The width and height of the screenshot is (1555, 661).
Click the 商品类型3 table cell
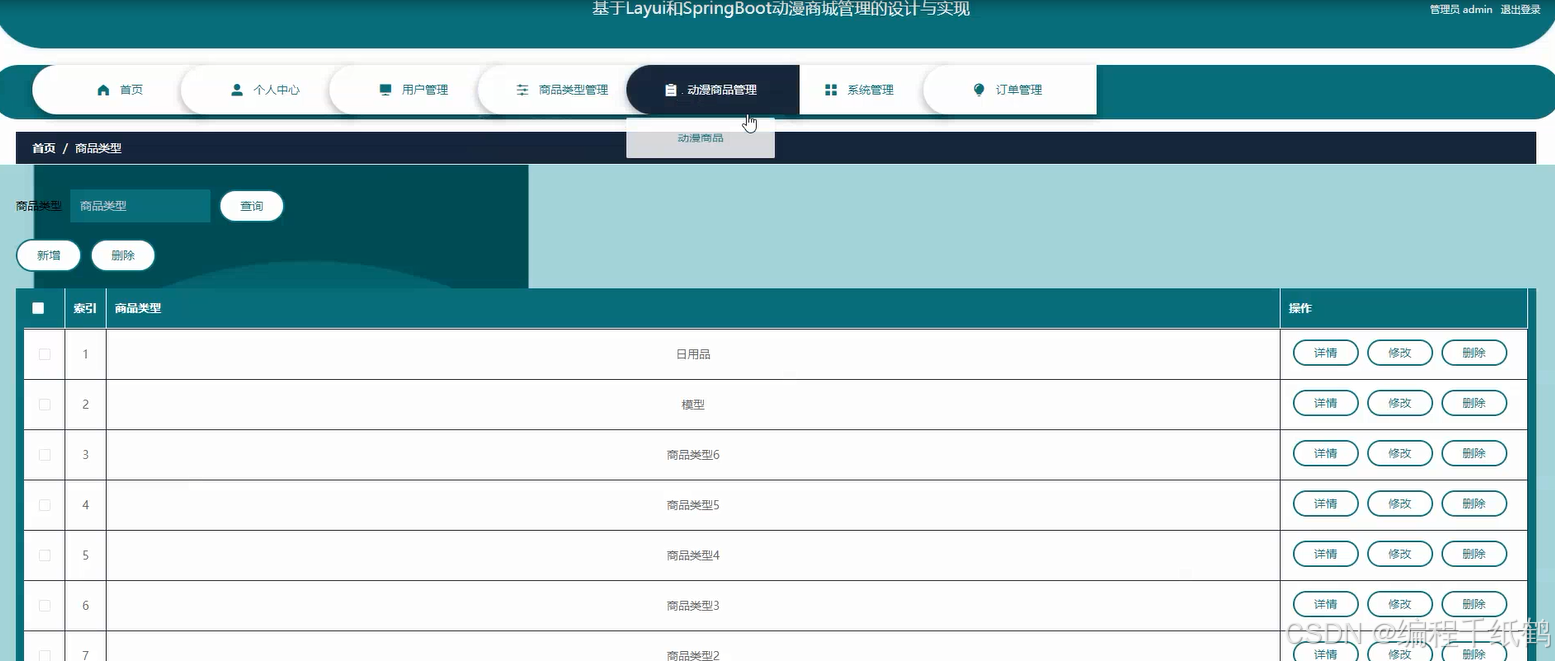[x=693, y=606]
